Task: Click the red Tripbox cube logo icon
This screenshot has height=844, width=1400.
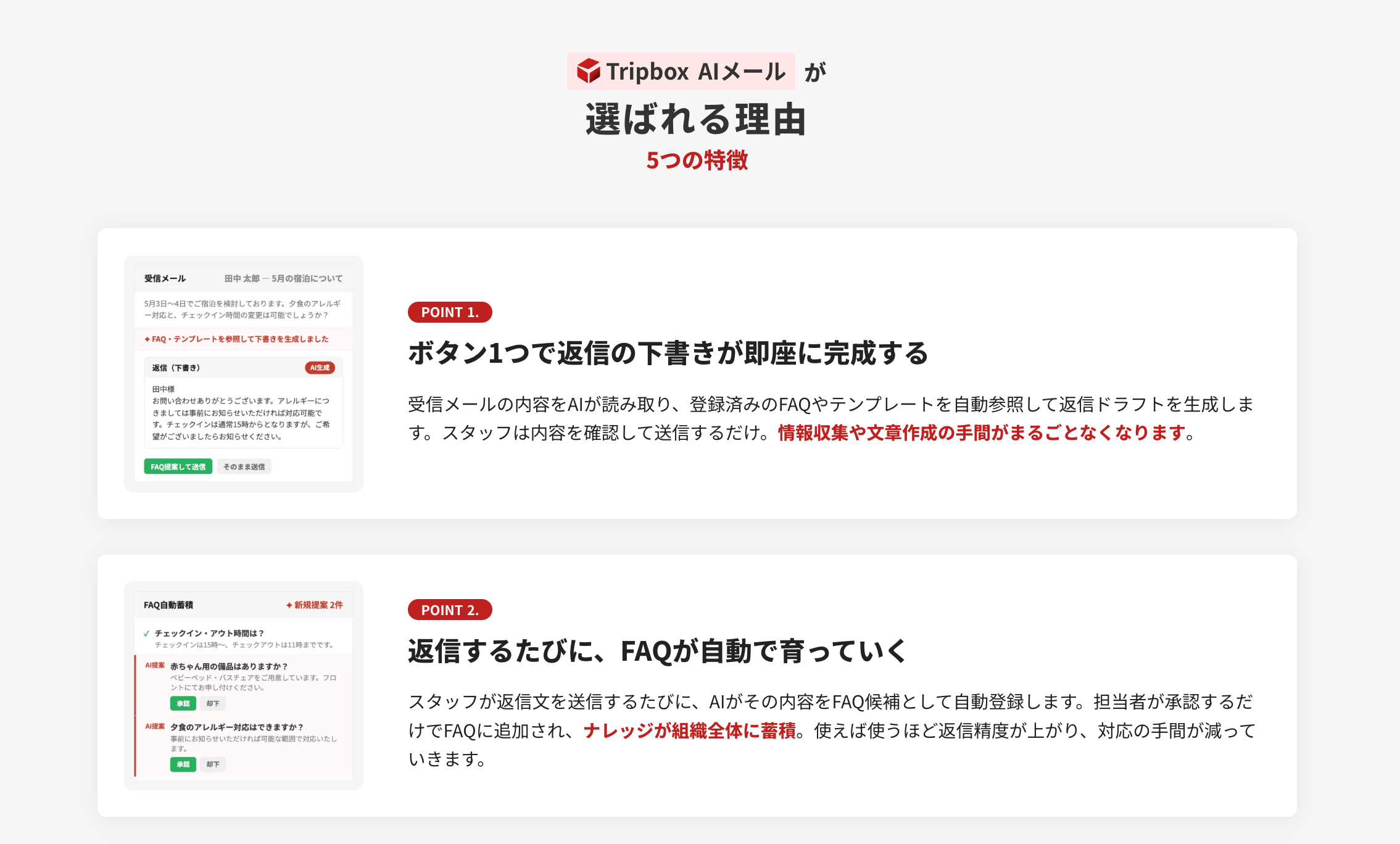Action: tap(588, 71)
